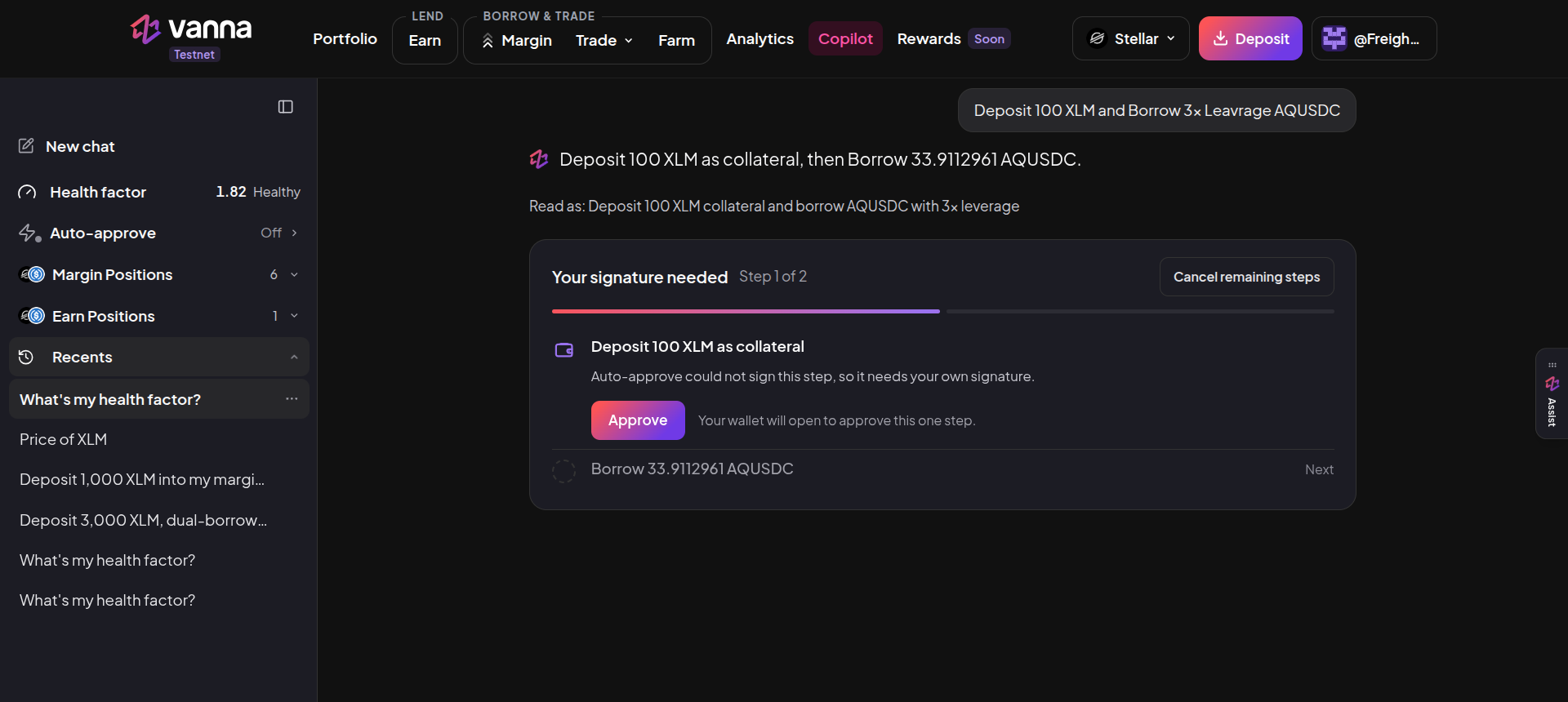Open the Earn page

[425, 40]
